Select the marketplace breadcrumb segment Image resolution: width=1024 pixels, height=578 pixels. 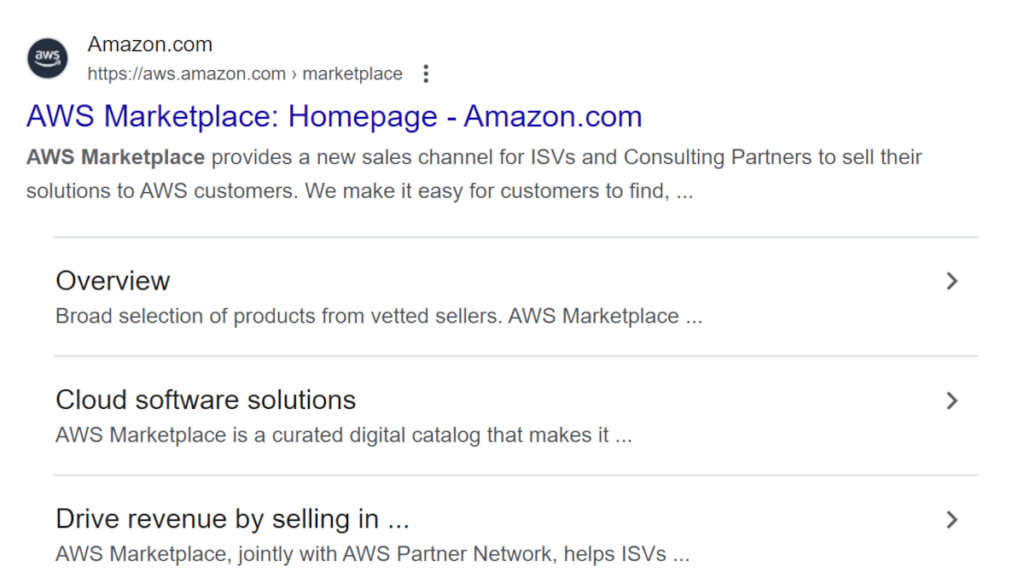tap(353, 74)
